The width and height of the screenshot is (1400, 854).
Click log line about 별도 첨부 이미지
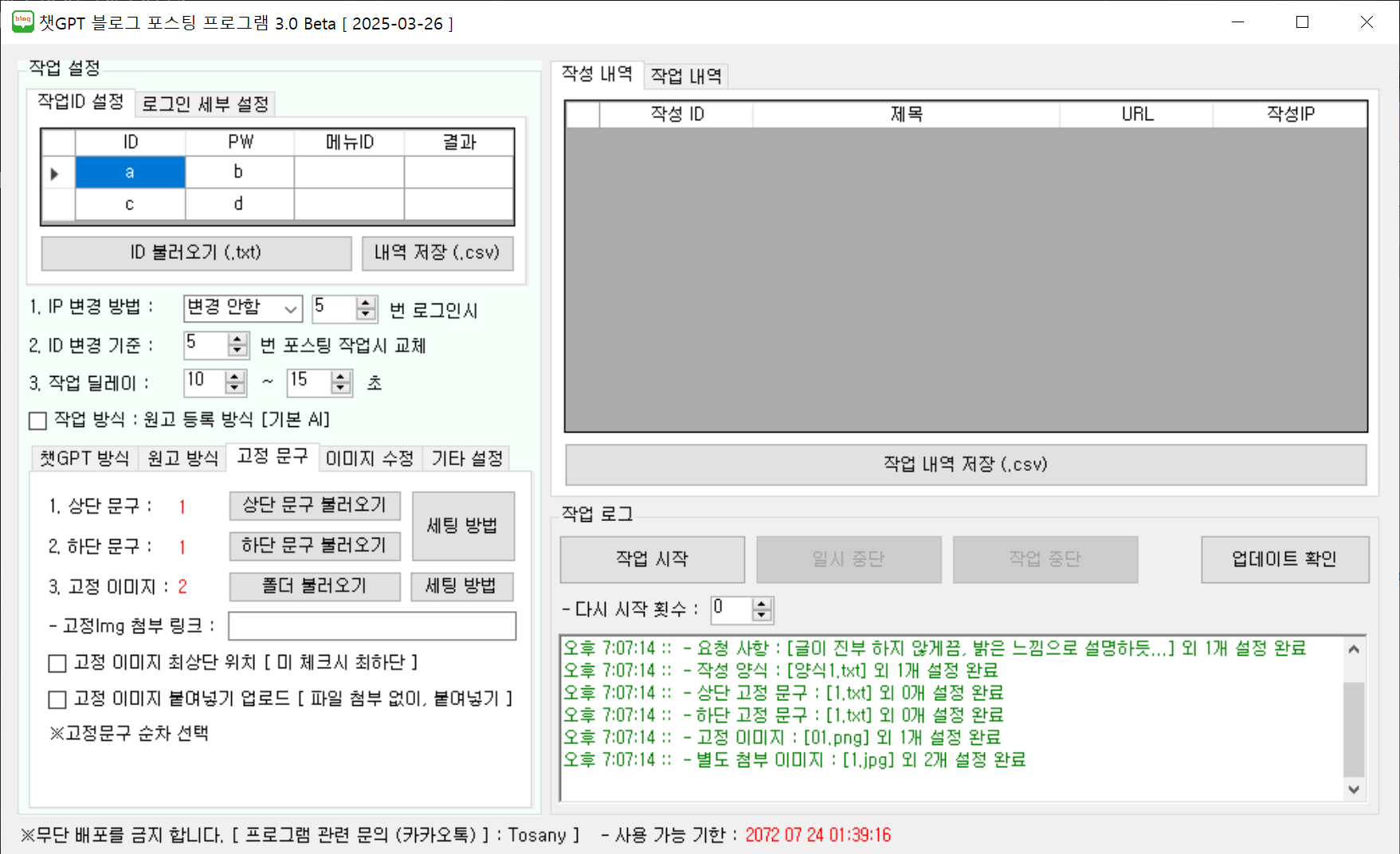(794, 760)
